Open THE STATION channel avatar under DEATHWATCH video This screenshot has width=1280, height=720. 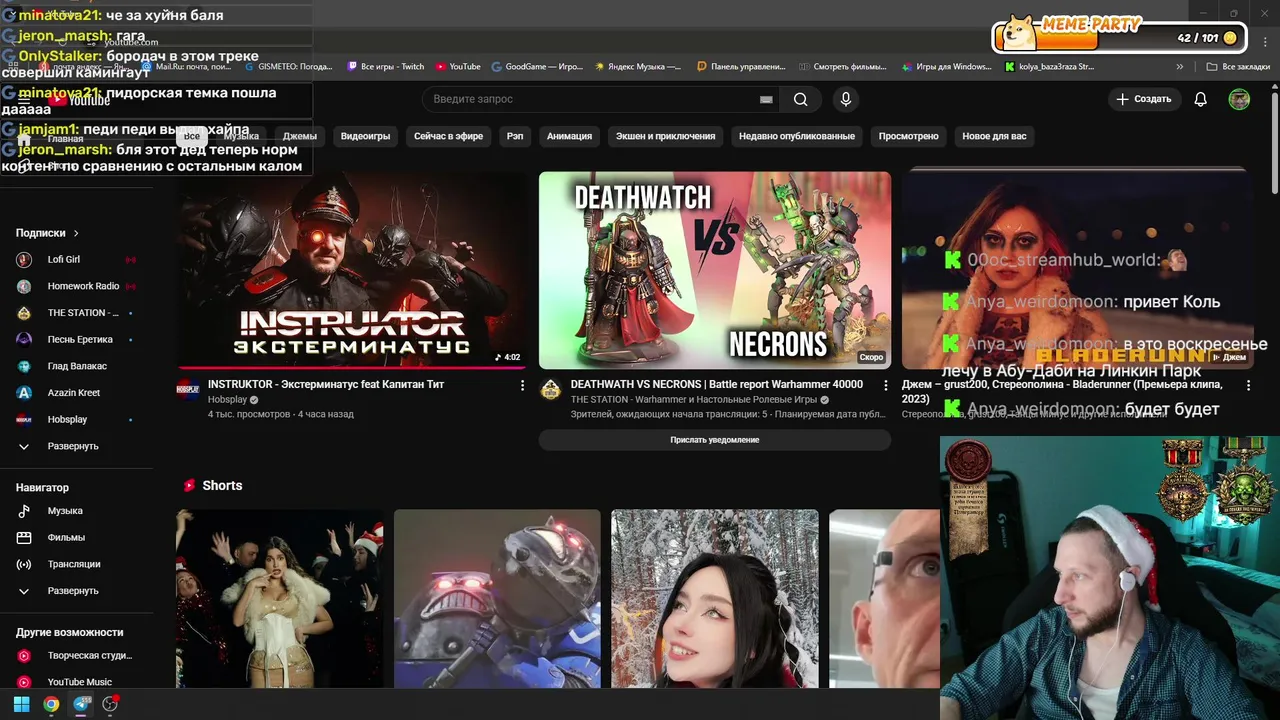(x=551, y=390)
